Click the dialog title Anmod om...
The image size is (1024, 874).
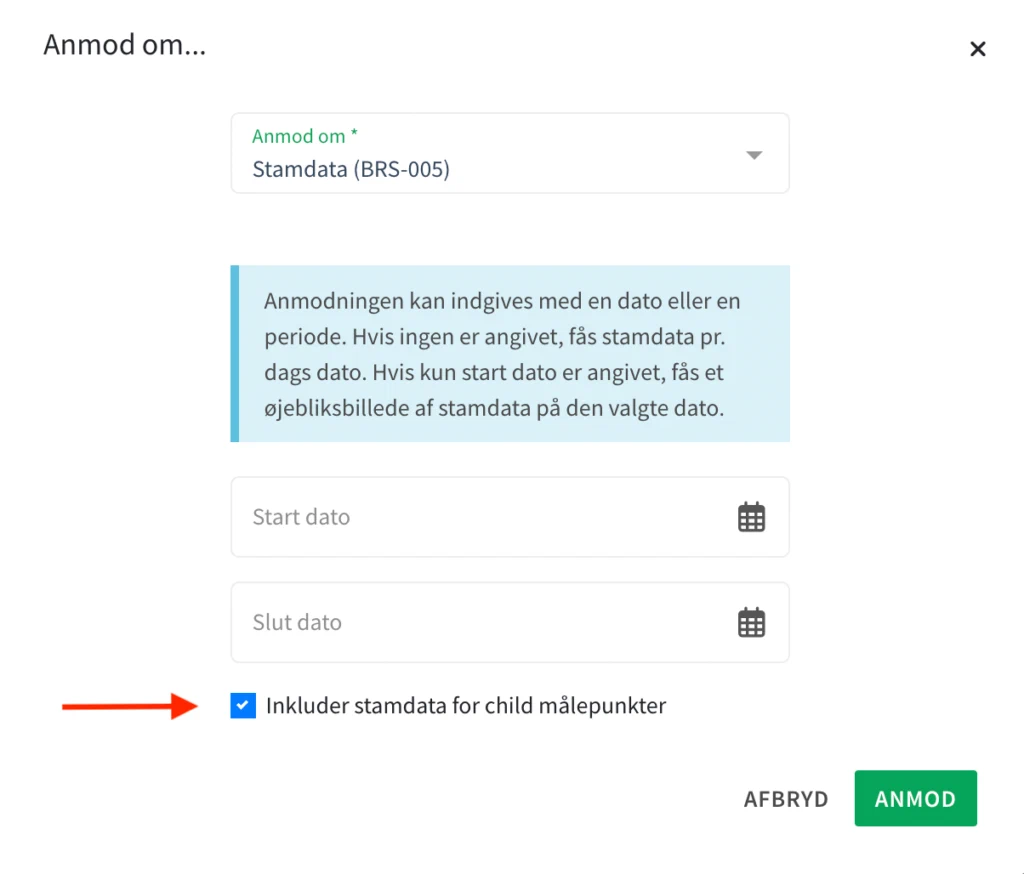[124, 45]
